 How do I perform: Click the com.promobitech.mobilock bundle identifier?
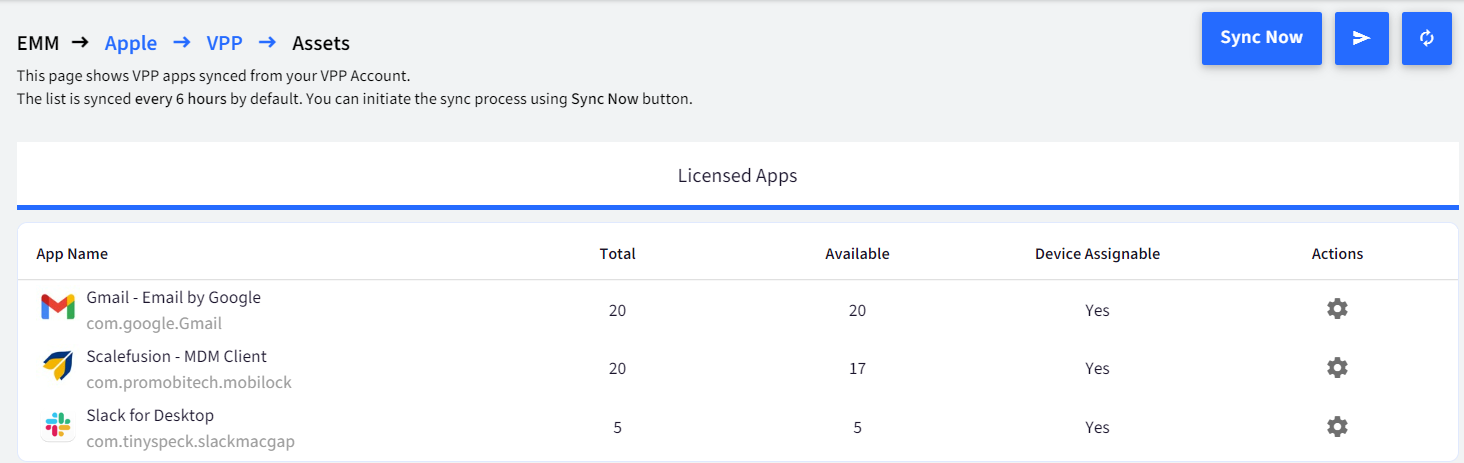tap(189, 382)
